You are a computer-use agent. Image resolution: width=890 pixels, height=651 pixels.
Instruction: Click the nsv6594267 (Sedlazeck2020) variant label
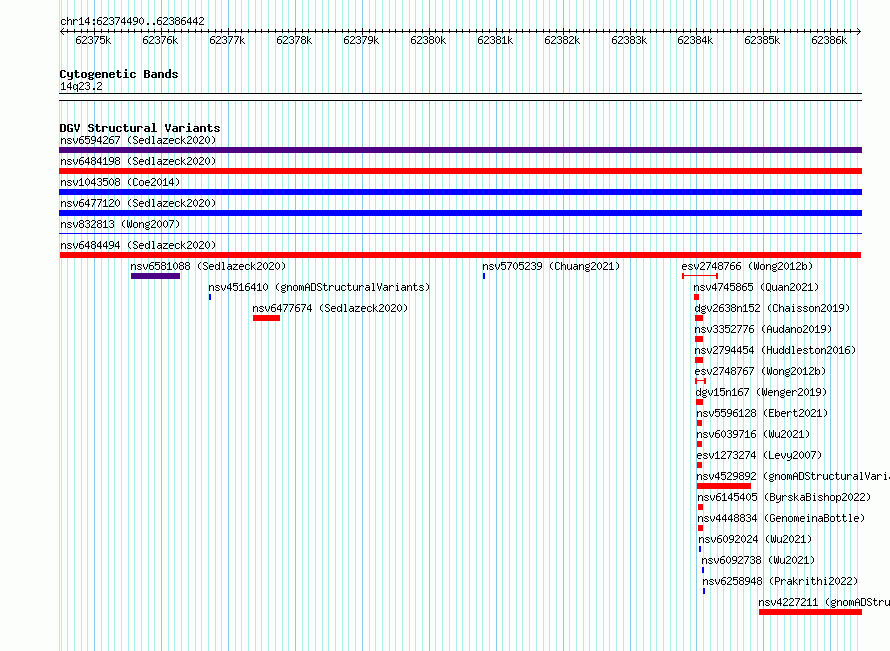point(138,140)
